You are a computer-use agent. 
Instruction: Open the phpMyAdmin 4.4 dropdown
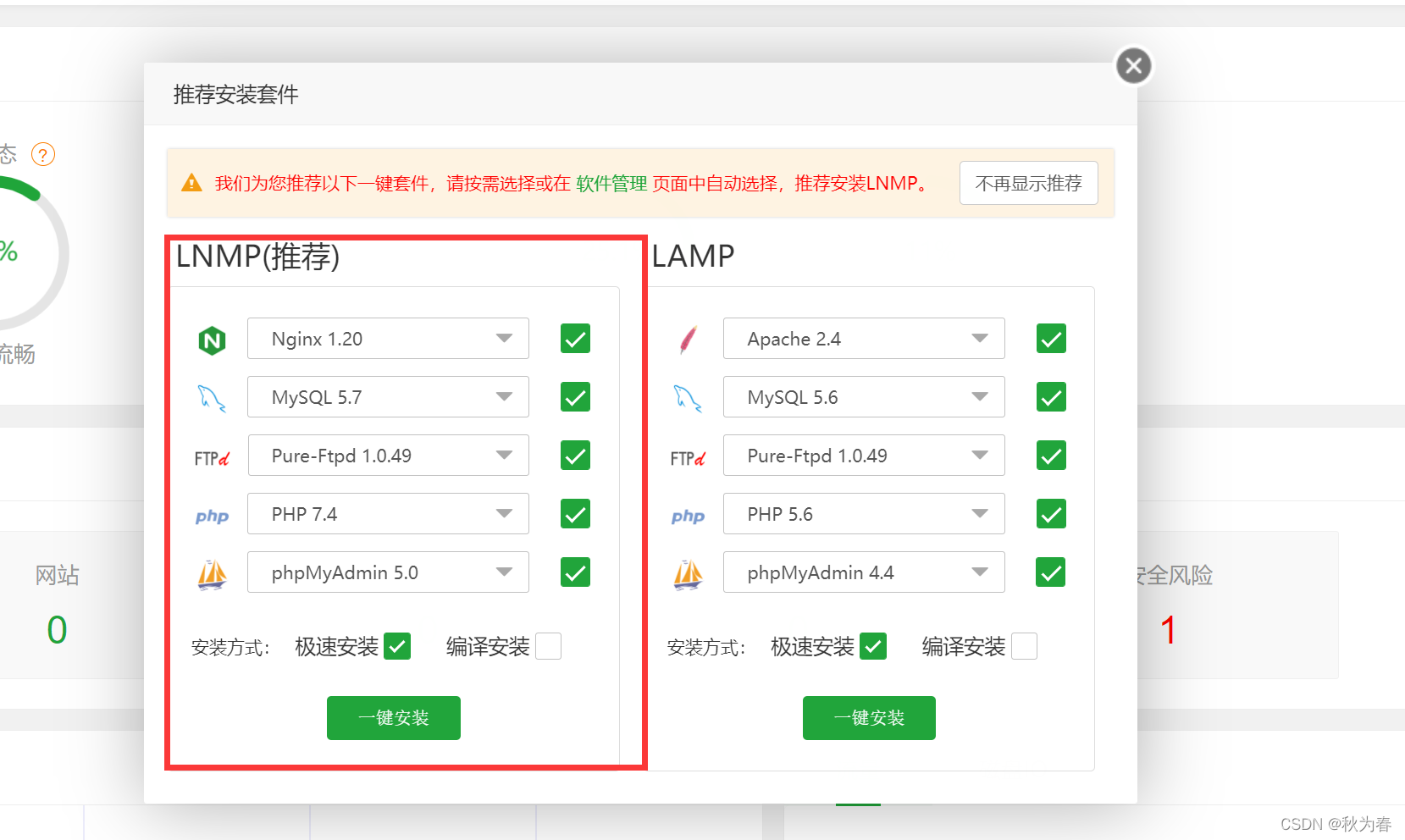coord(864,572)
